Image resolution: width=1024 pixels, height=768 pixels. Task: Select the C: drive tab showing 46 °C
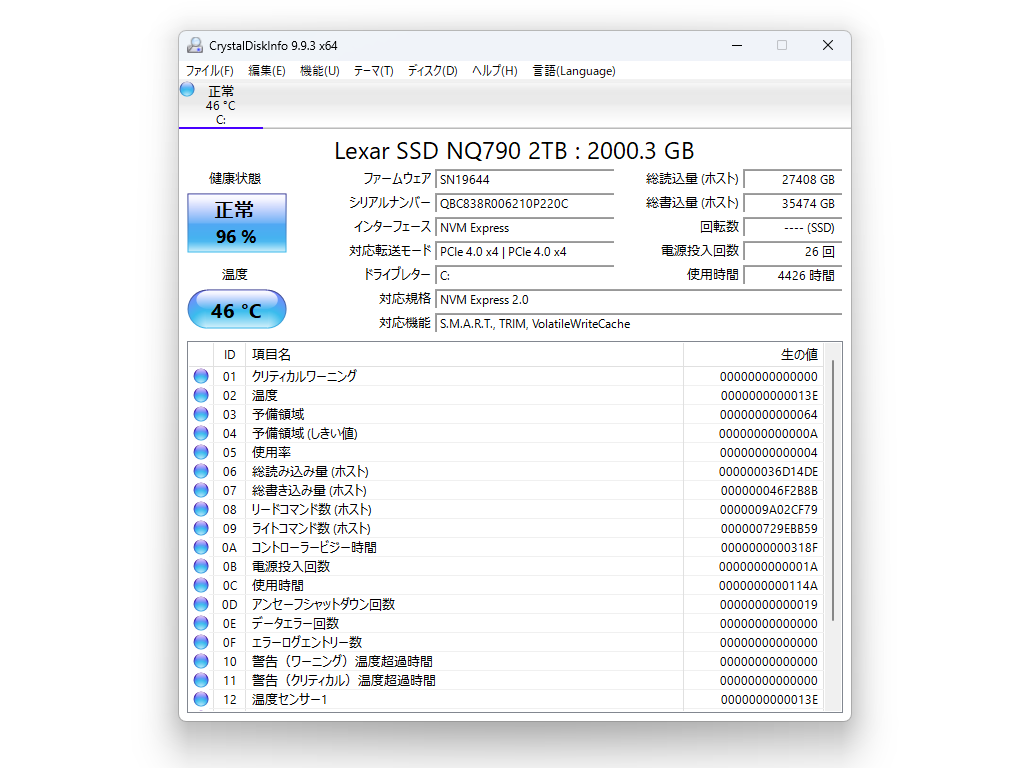point(221,105)
